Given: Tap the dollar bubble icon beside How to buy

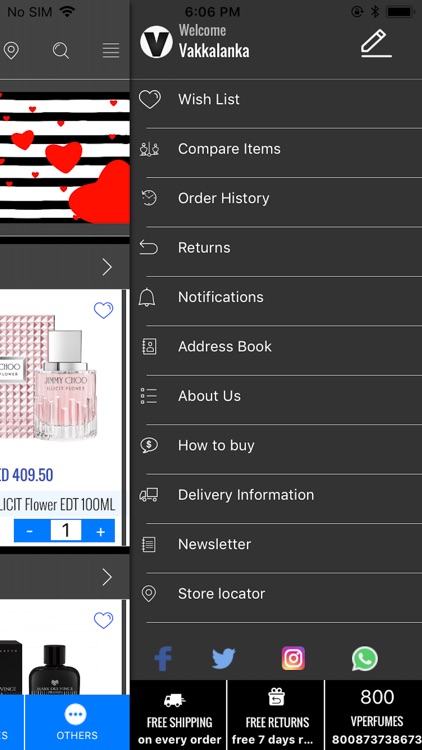Looking at the screenshot, I should [149, 445].
